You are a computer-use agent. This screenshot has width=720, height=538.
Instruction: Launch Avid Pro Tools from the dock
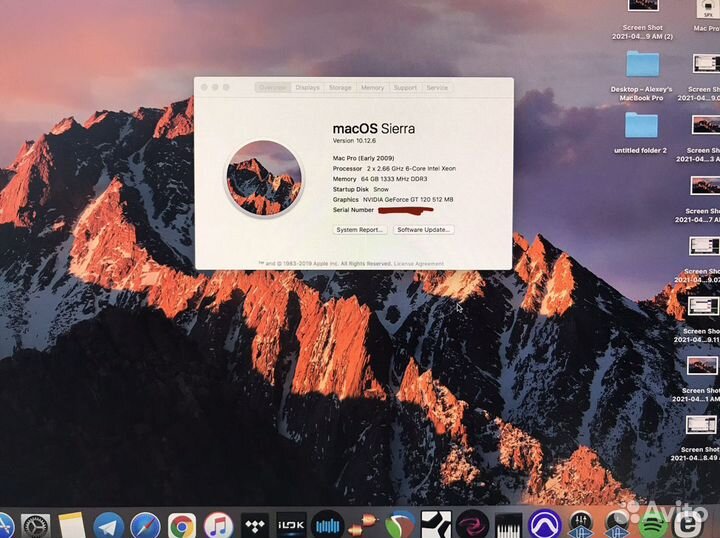pos(545,525)
